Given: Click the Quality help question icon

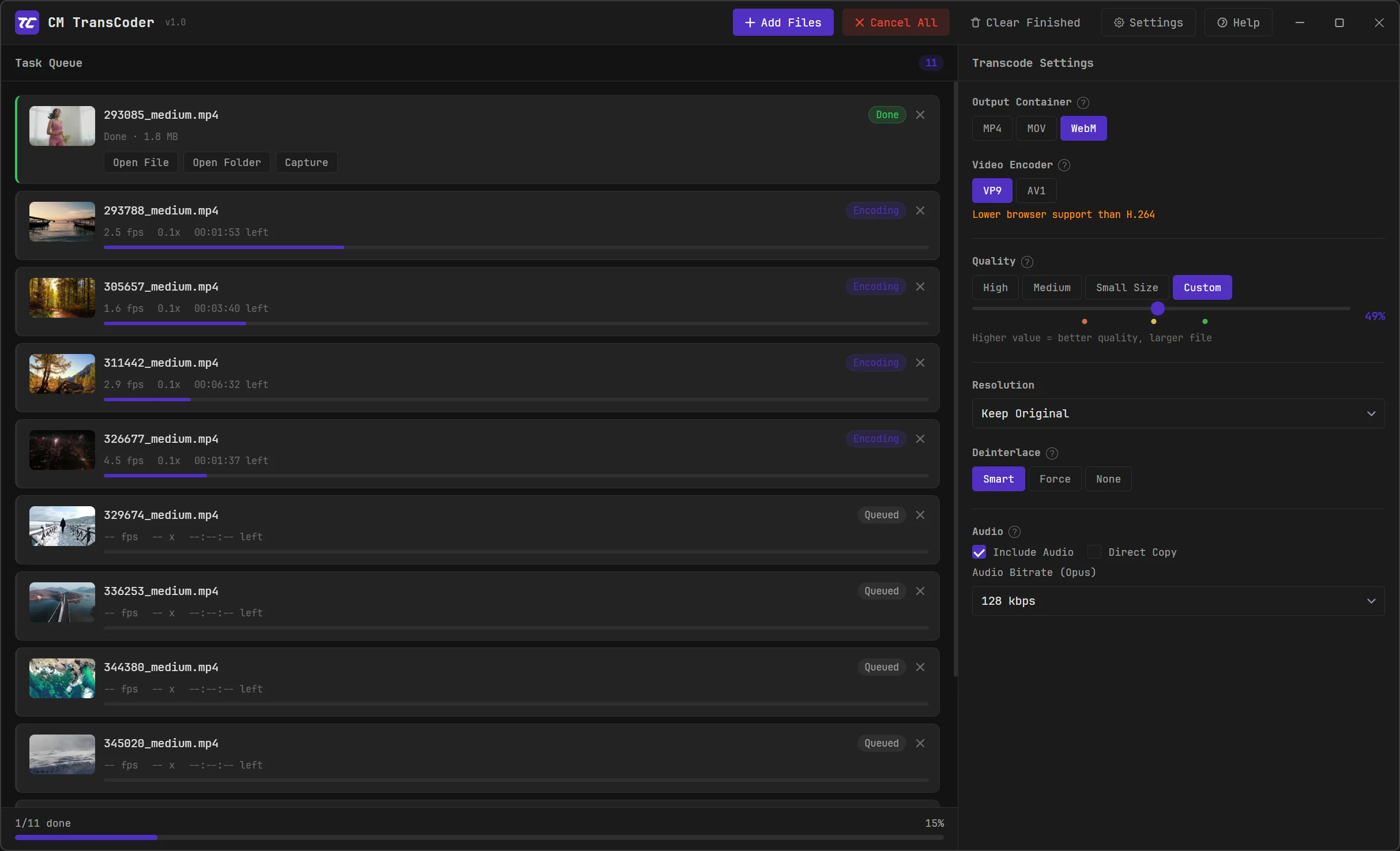Looking at the screenshot, I should tap(1027, 262).
